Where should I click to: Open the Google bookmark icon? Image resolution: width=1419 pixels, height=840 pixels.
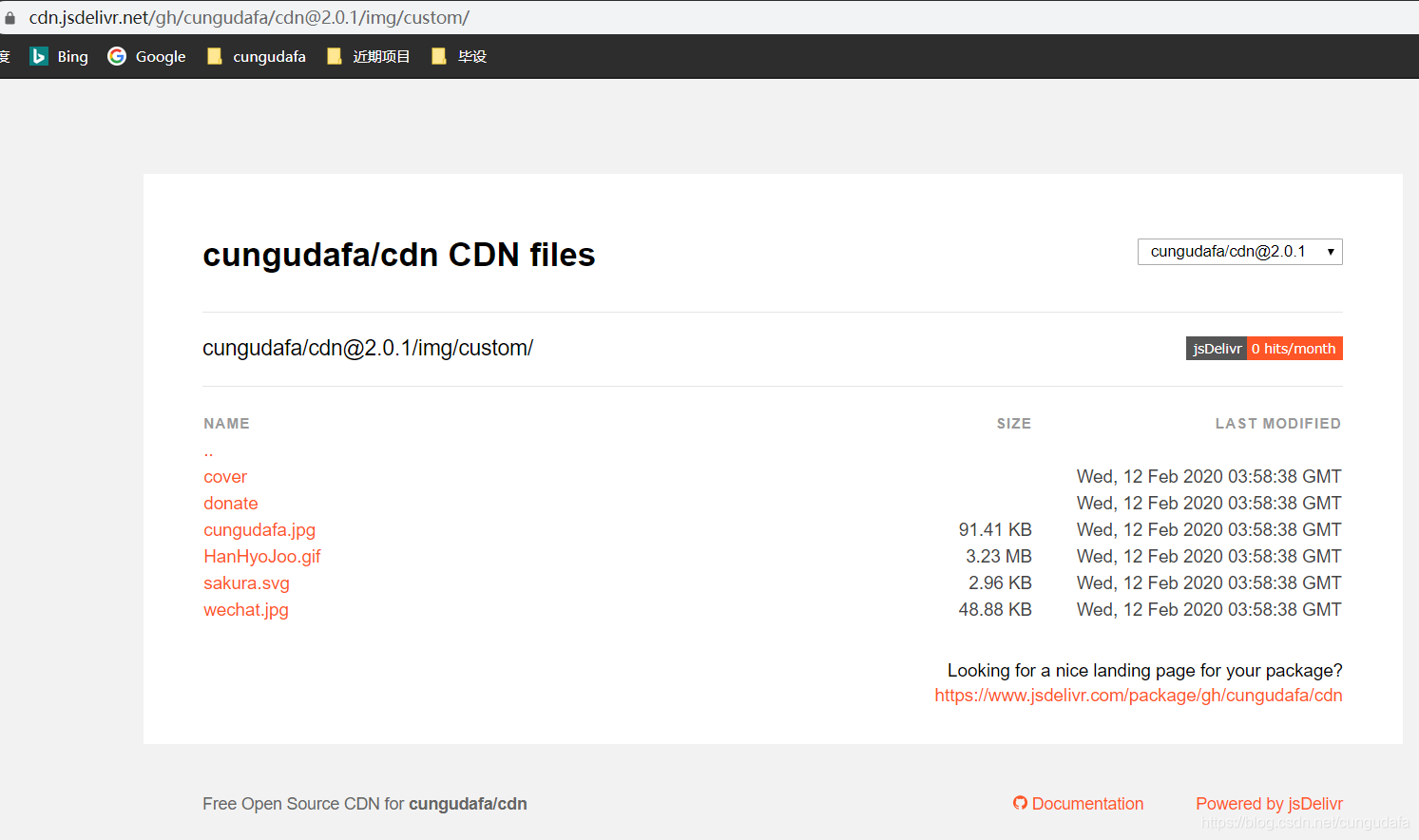click(x=117, y=56)
